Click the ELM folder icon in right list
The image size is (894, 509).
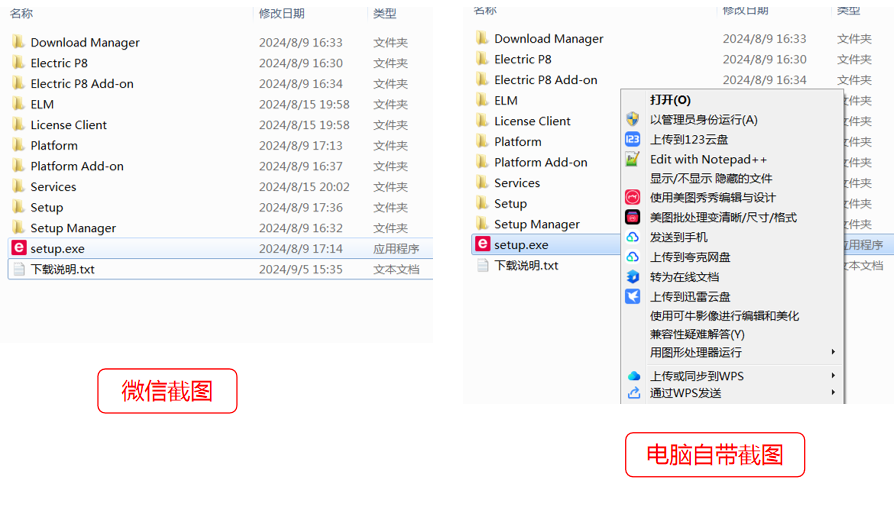click(482, 100)
